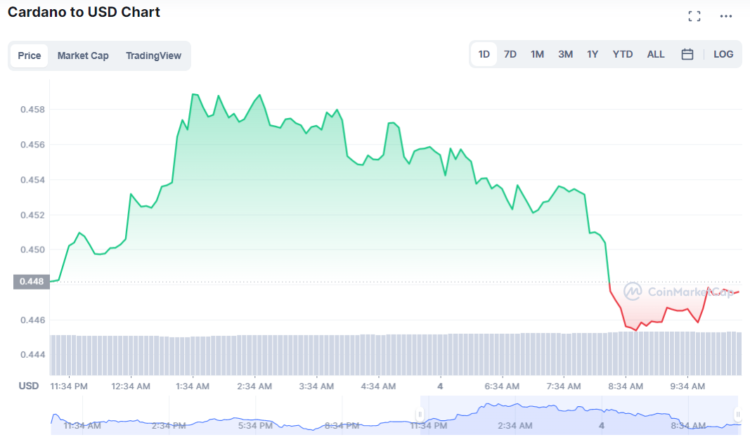Click the highlighted range window in navigator
Viewport: 750px width, 442px height.
579,415
